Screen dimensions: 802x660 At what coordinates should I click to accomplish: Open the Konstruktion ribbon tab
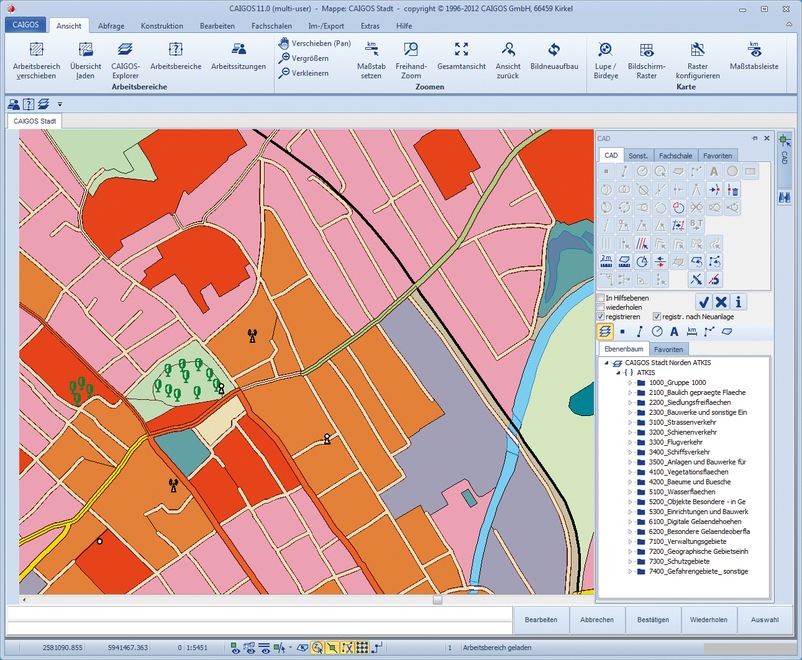[162, 26]
